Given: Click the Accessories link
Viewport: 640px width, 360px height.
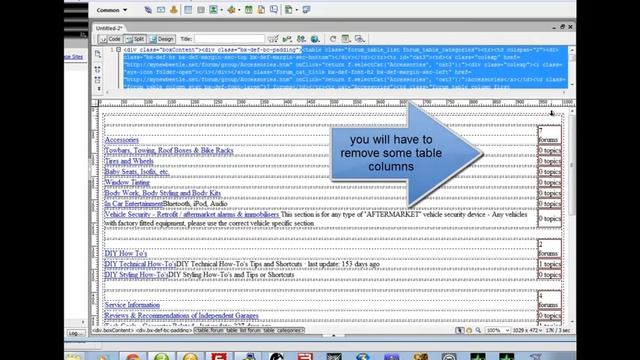Looking at the screenshot, I should point(122,140).
